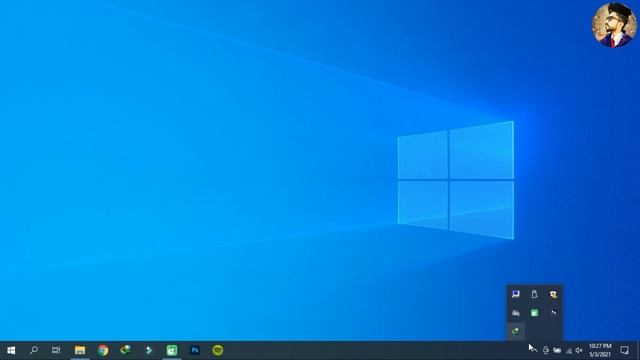Click the Meet Now camera icon in system tray
This screenshot has width=640, height=360.
pos(546,350)
